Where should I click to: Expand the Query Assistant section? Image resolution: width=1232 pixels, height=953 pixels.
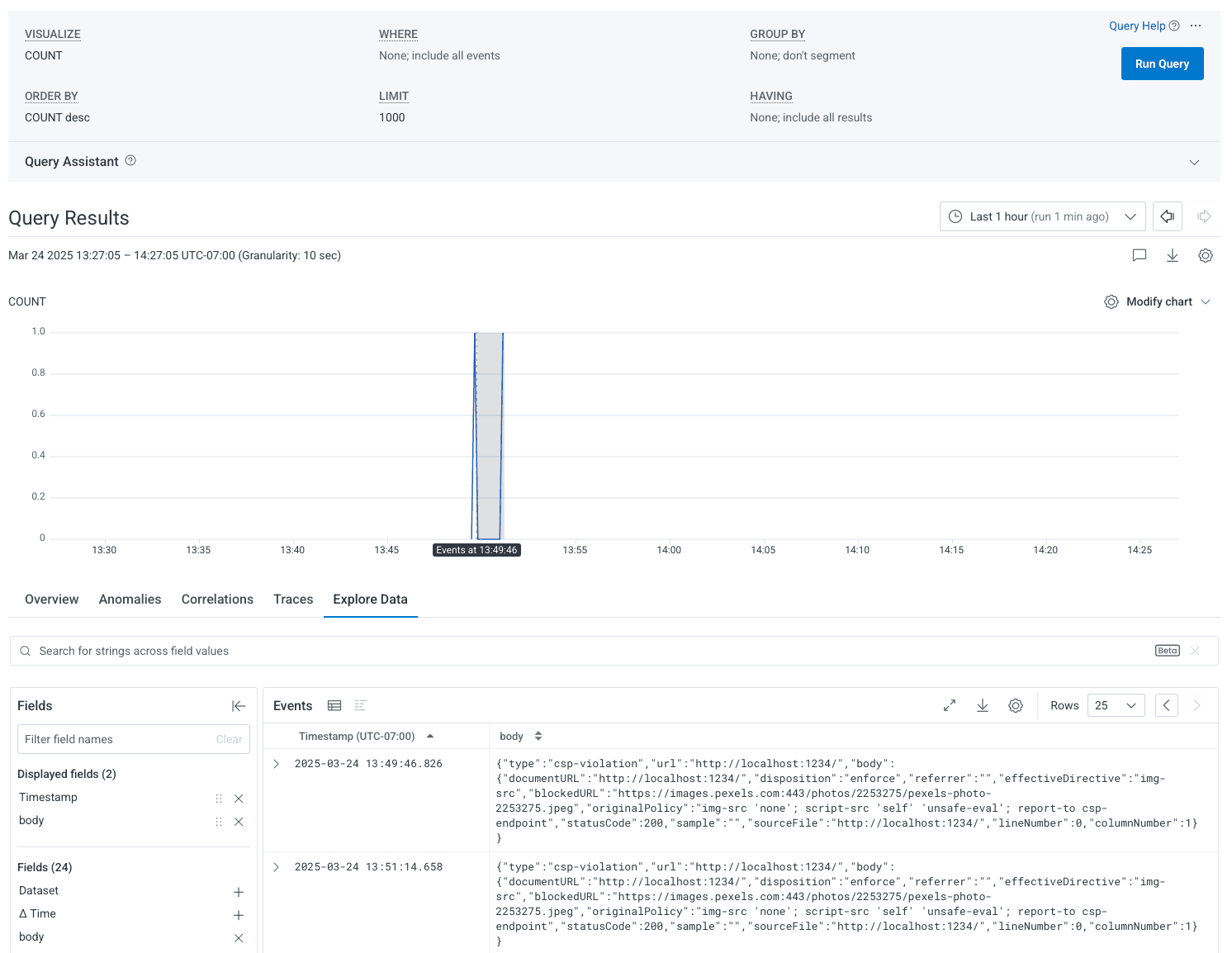(1193, 162)
